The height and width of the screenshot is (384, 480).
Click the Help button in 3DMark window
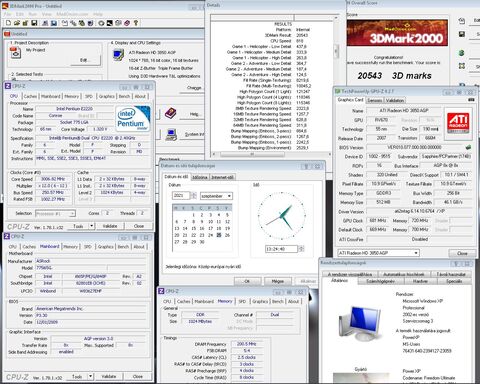(194, 114)
